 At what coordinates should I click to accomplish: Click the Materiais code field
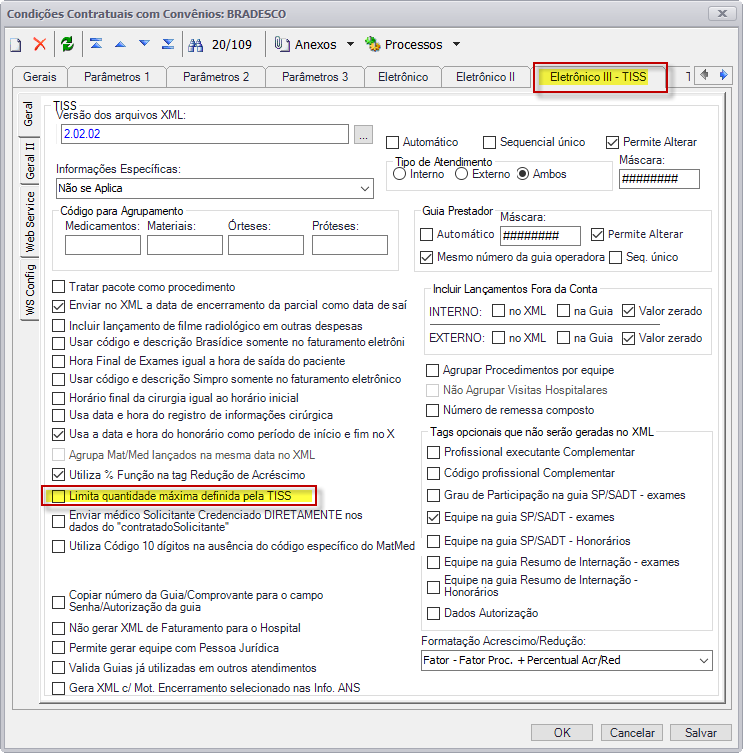pos(185,245)
